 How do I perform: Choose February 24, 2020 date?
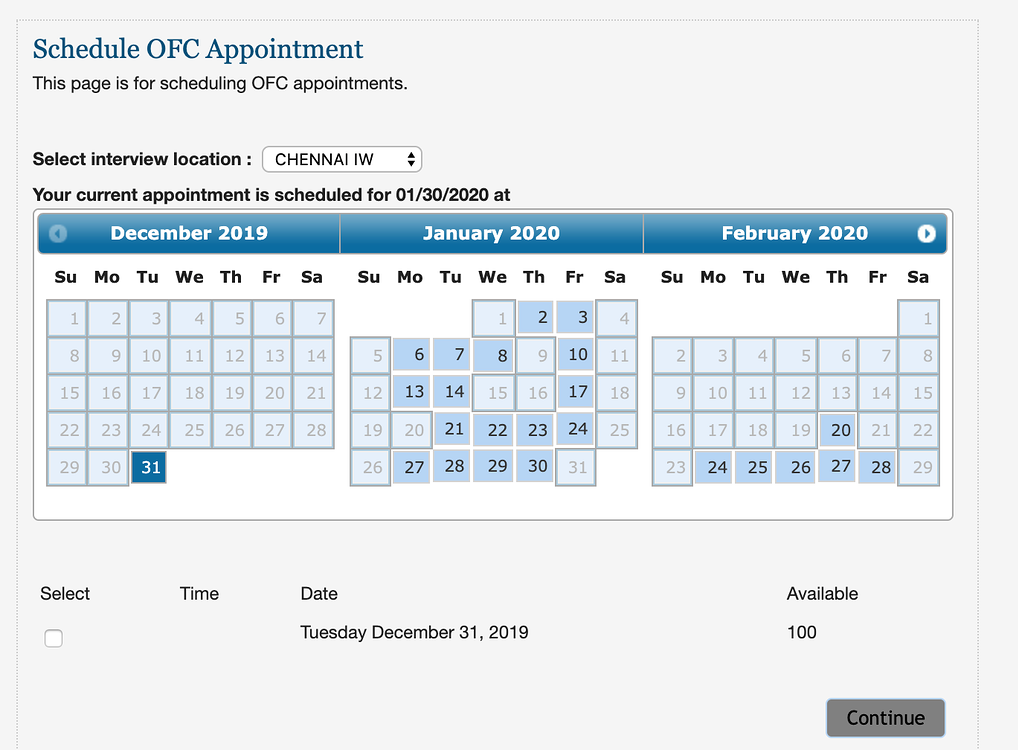tap(714, 467)
